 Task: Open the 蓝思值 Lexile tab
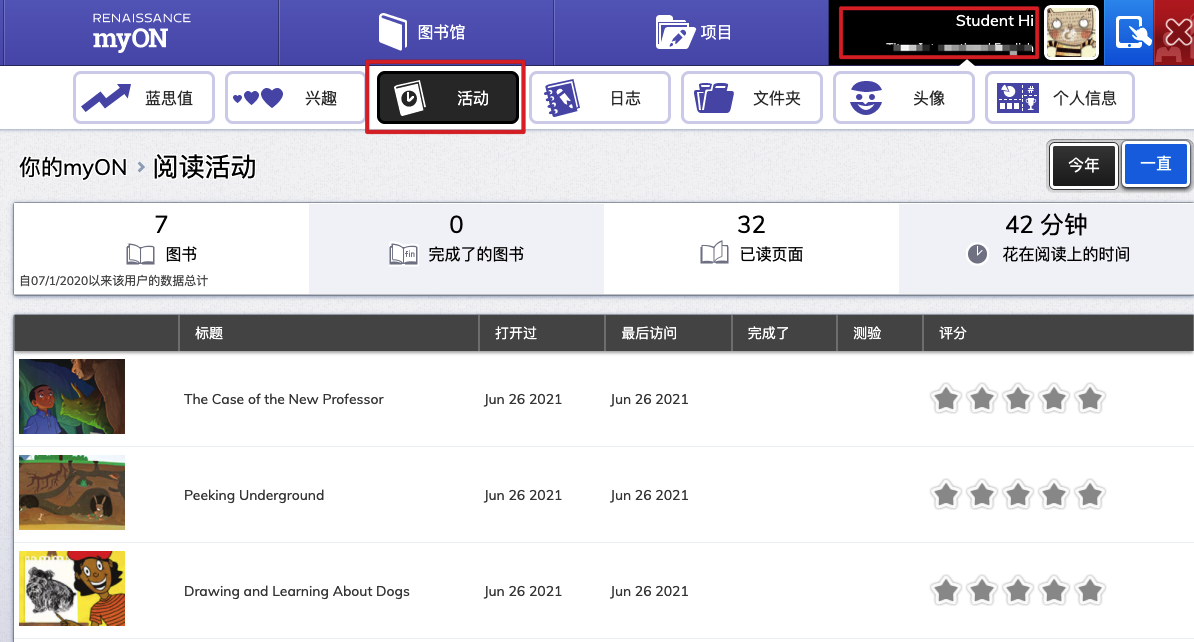tap(144, 97)
